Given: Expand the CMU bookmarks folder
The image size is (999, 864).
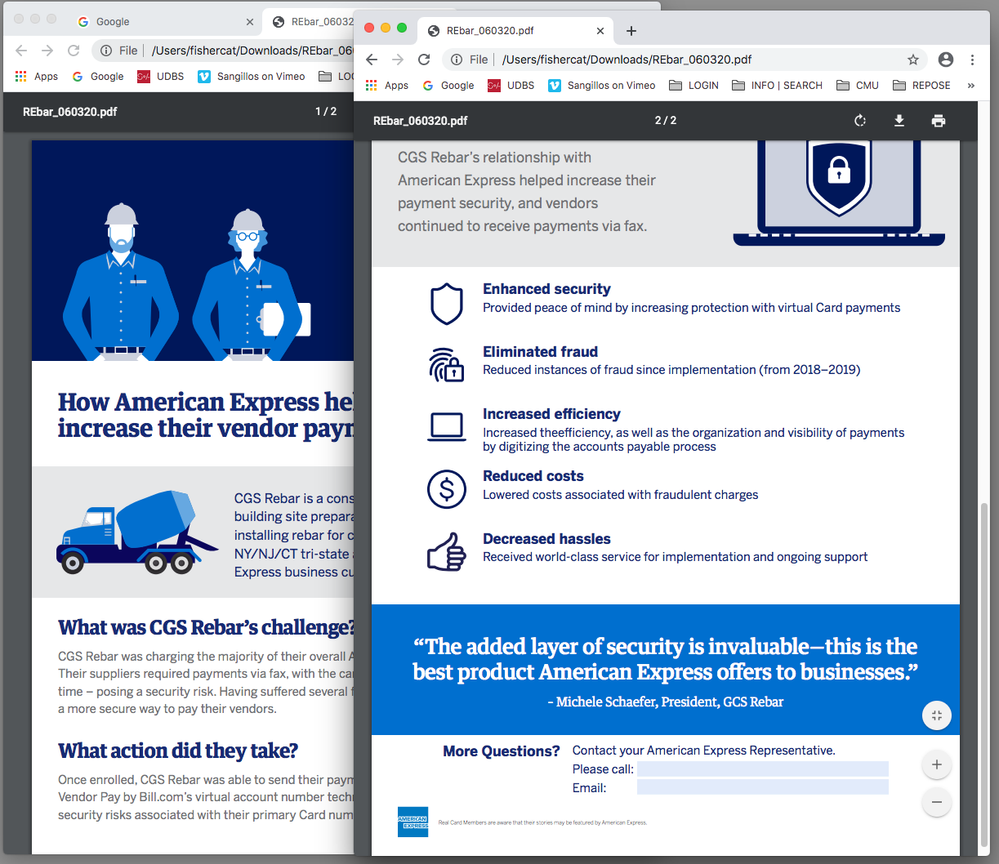Looking at the screenshot, I should point(858,85).
